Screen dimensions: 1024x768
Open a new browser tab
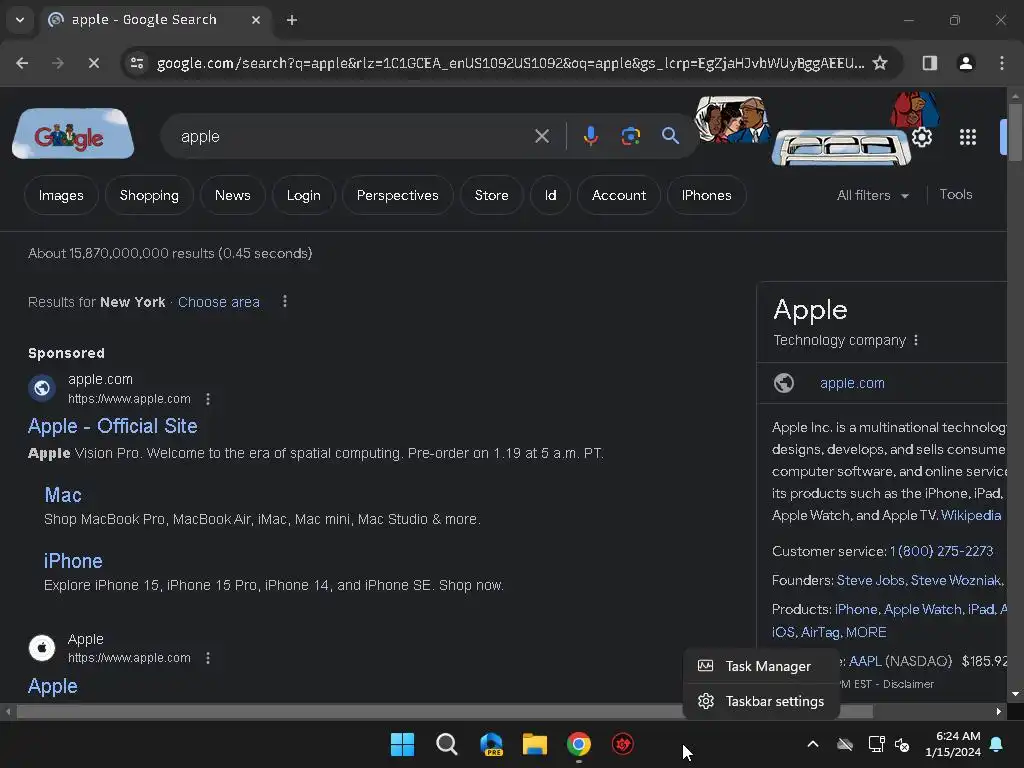click(292, 20)
